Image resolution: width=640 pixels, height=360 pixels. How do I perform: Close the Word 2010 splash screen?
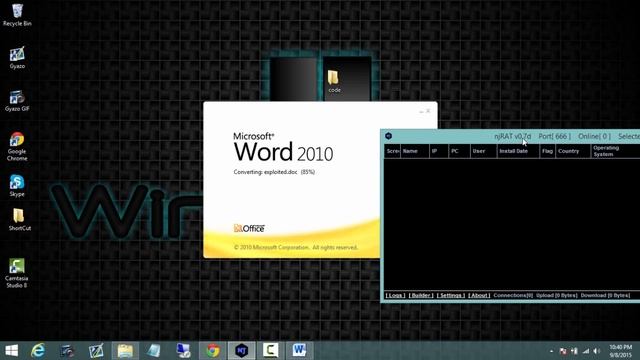click(x=428, y=111)
